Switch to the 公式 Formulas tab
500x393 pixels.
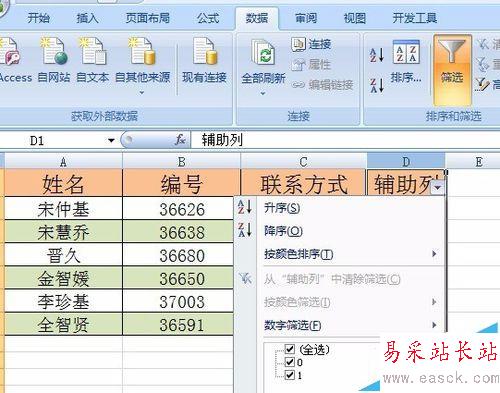point(208,18)
